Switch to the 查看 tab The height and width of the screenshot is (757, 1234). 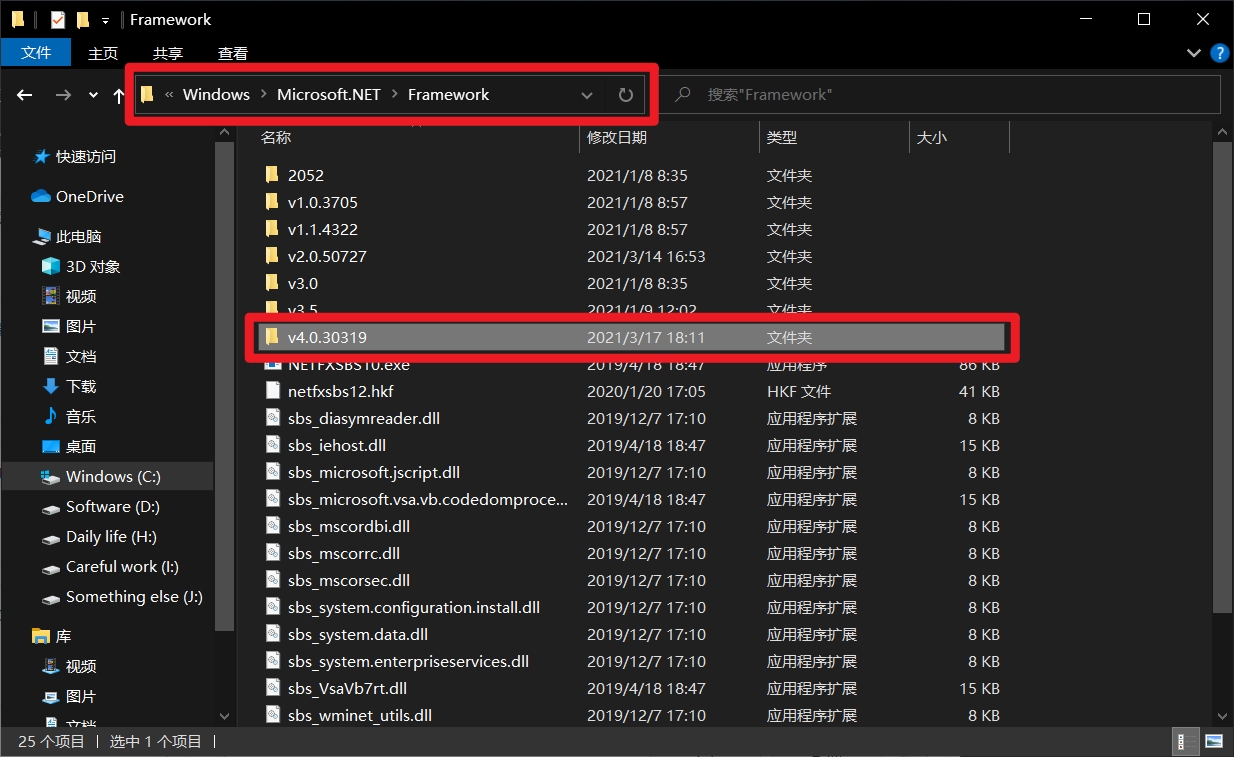click(x=233, y=53)
